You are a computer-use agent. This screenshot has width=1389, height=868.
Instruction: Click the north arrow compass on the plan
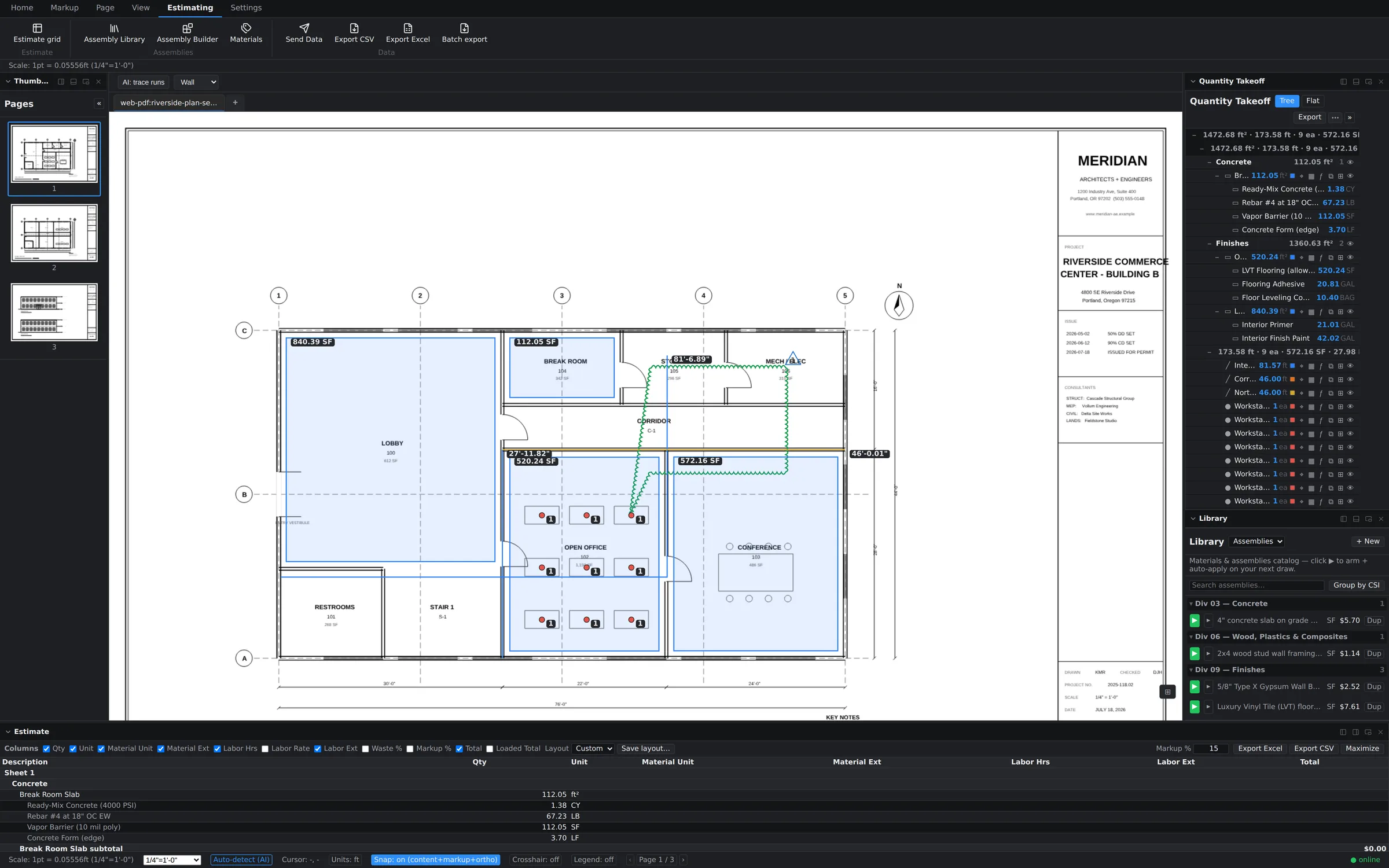[x=899, y=305]
